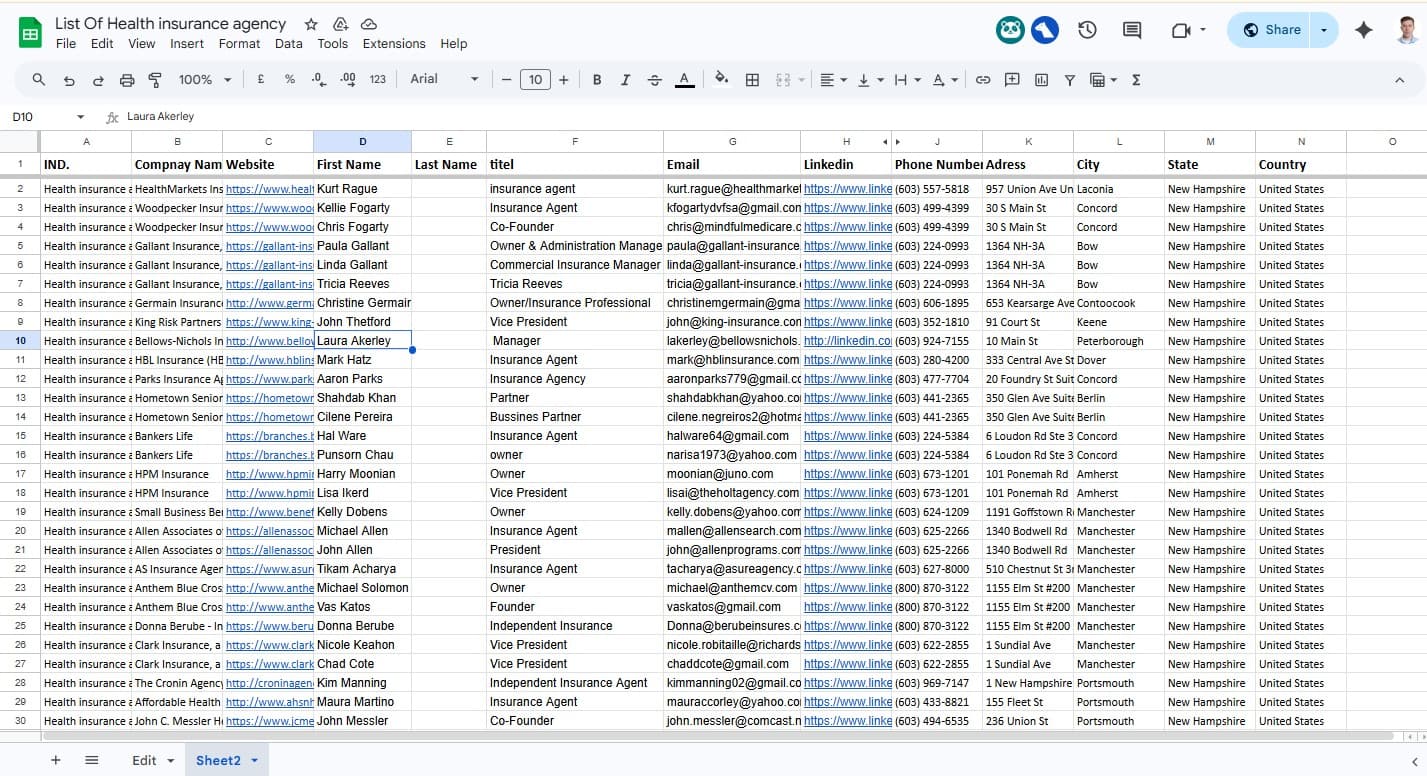Redo the last undone action
The height and width of the screenshot is (776, 1427).
pyautogui.click(x=98, y=80)
